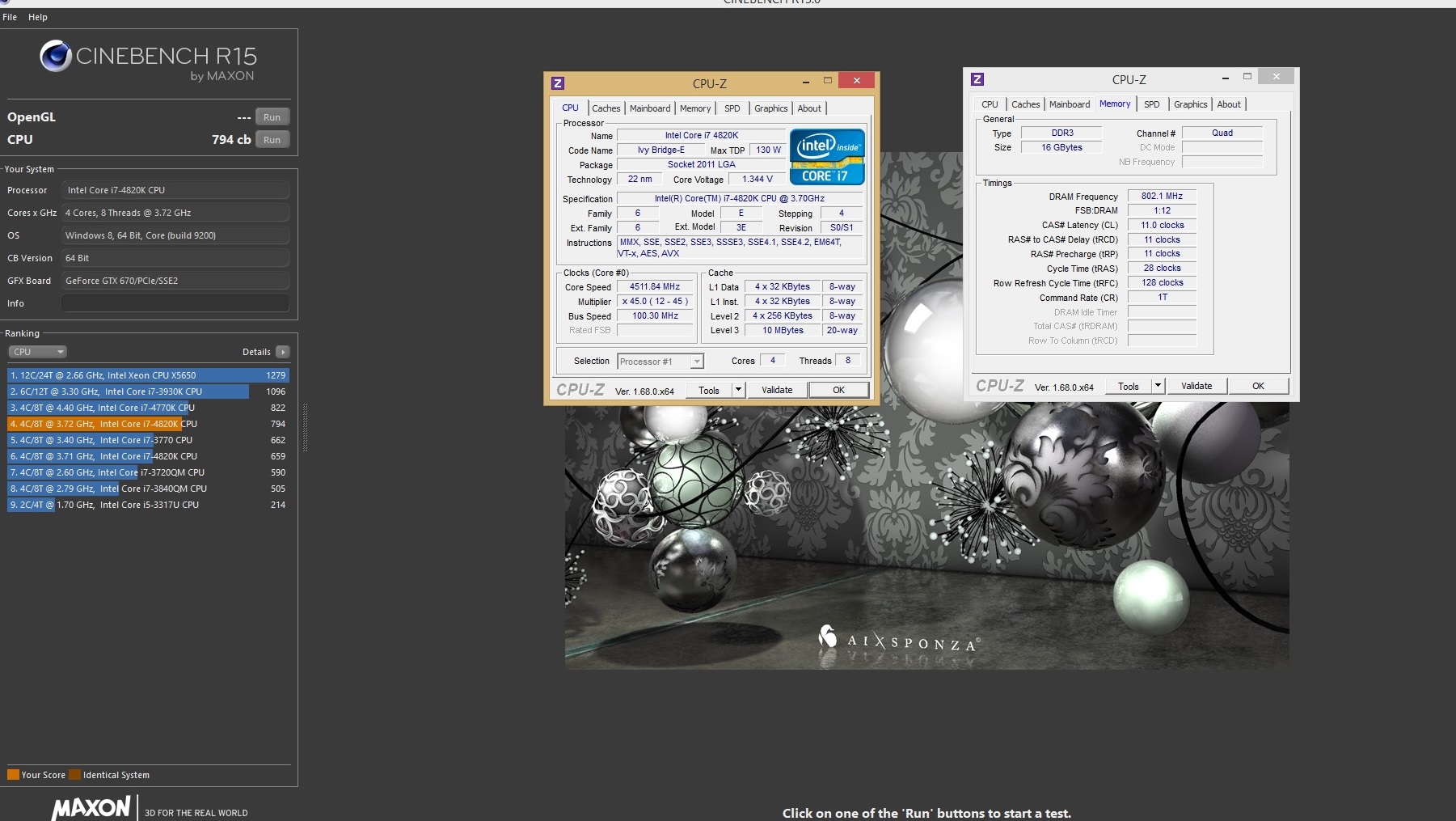The image size is (1456, 821).
Task: Click the DRAM Frequency value 802.1 MHz
Action: click(x=1162, y=196)
